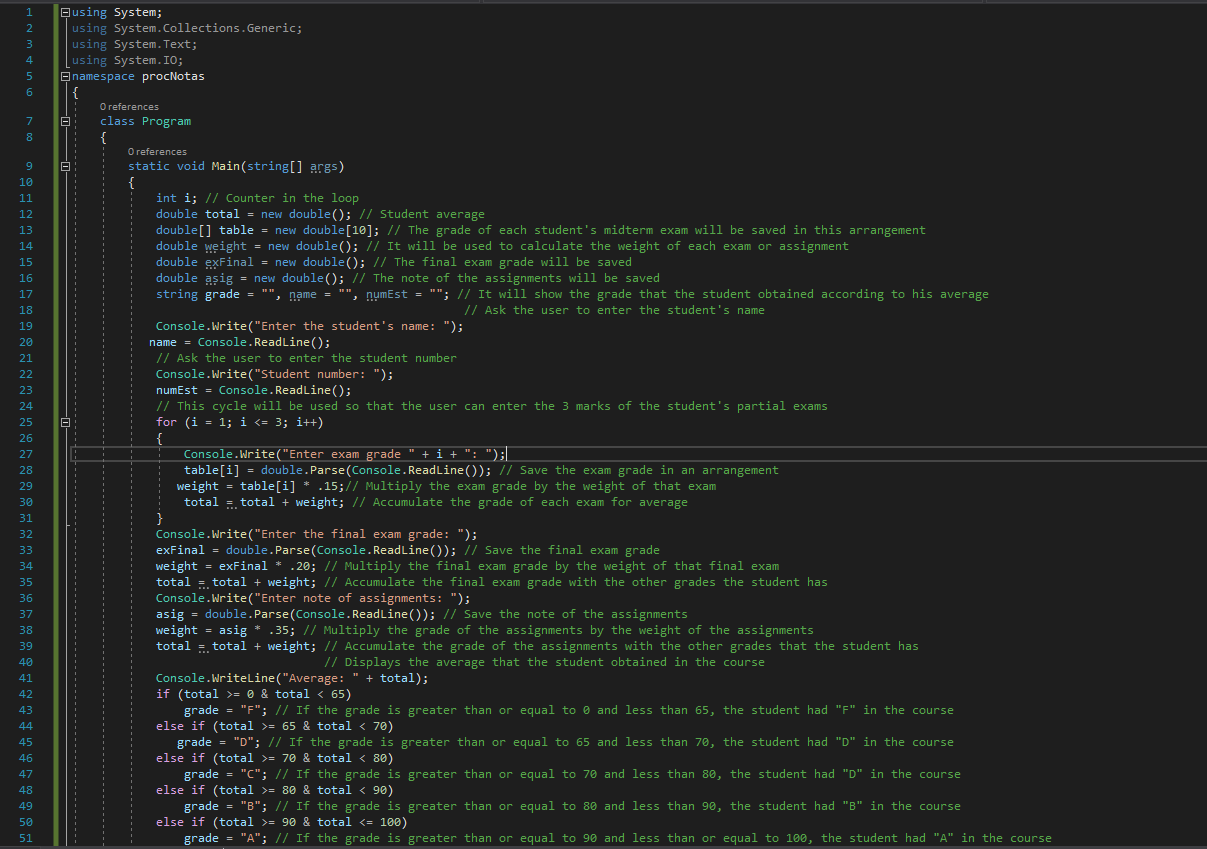Collapse the Program class body
Screen dimensions: 1207x849
(x=65, y=122)
